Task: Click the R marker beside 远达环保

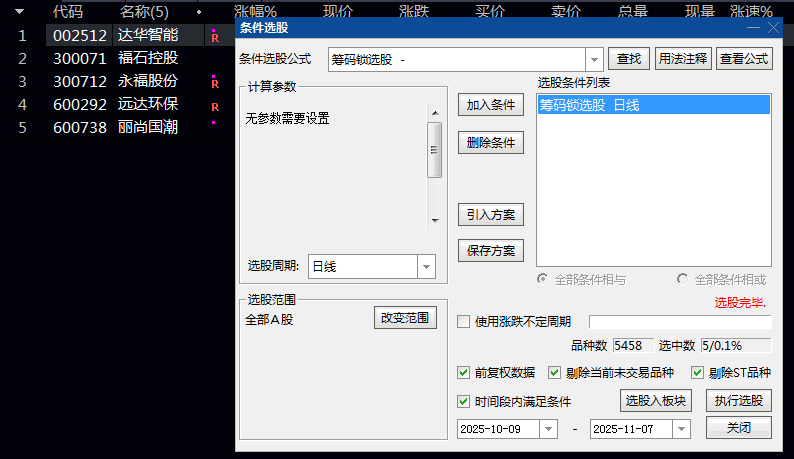Action: pos(215,106)
